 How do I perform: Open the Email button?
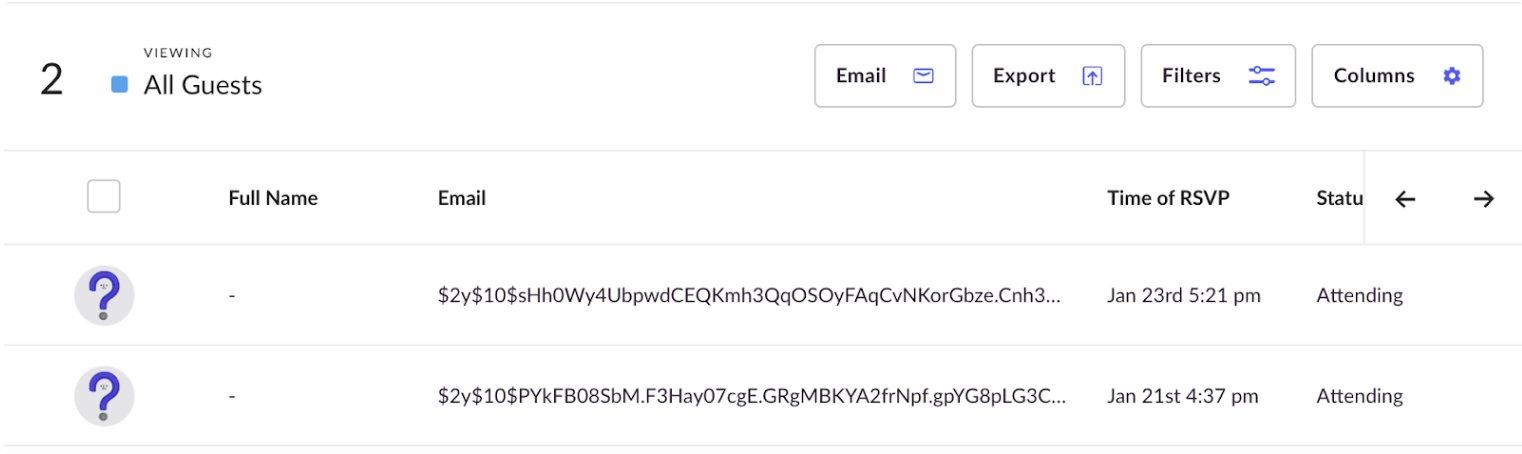(x=885, y=76)
